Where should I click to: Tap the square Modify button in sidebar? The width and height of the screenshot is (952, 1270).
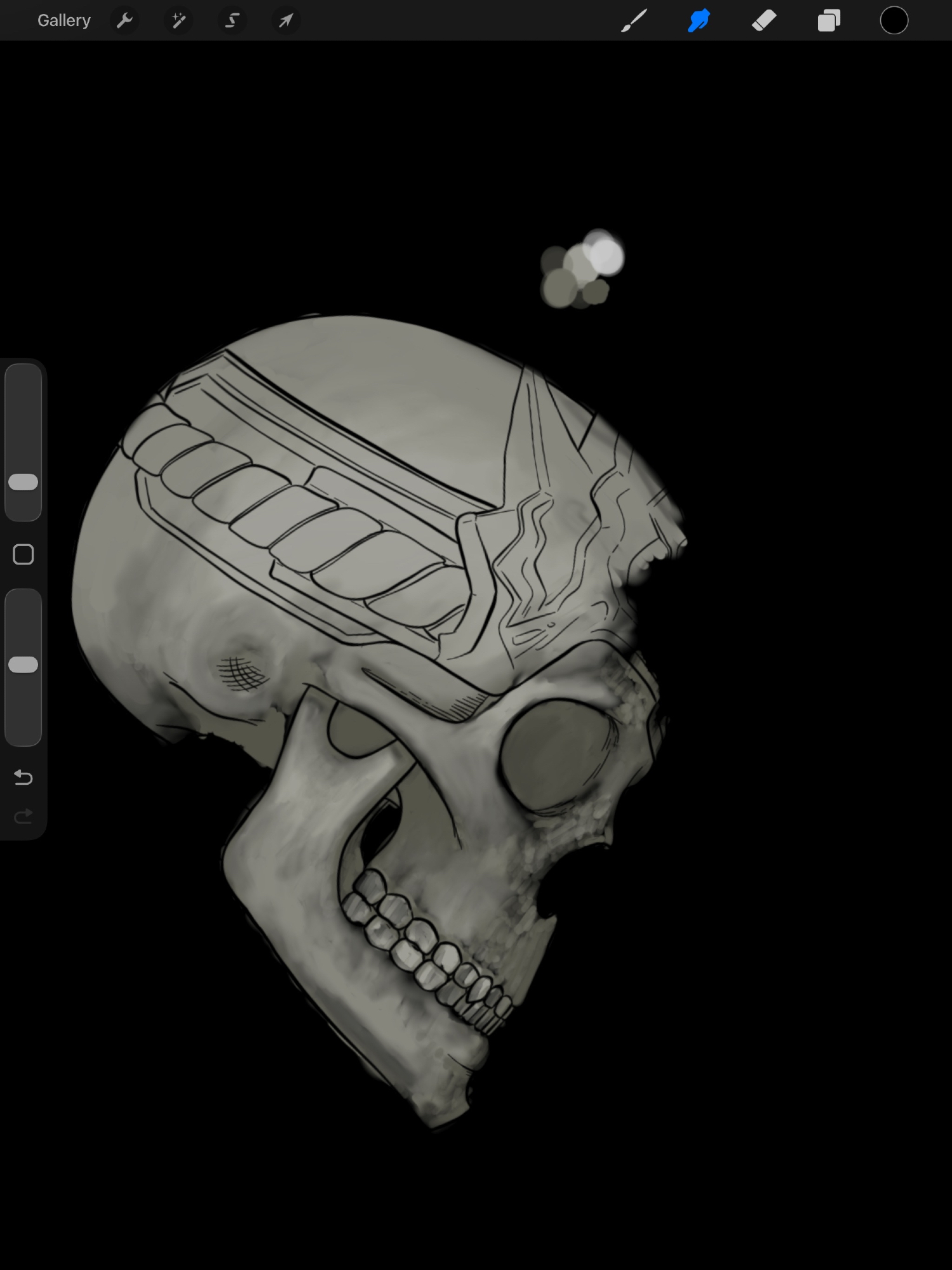[23, 554]
